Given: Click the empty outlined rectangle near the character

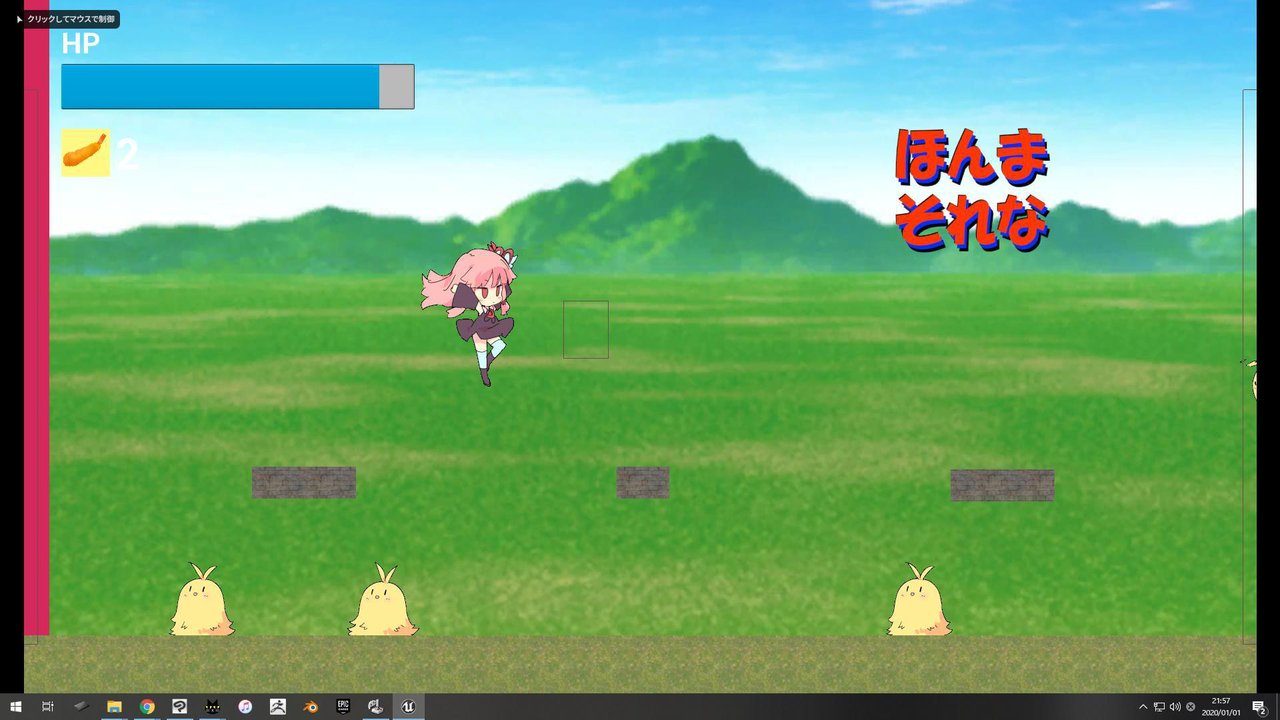Looking at the screenshot, I should click(x=586, y=329).
